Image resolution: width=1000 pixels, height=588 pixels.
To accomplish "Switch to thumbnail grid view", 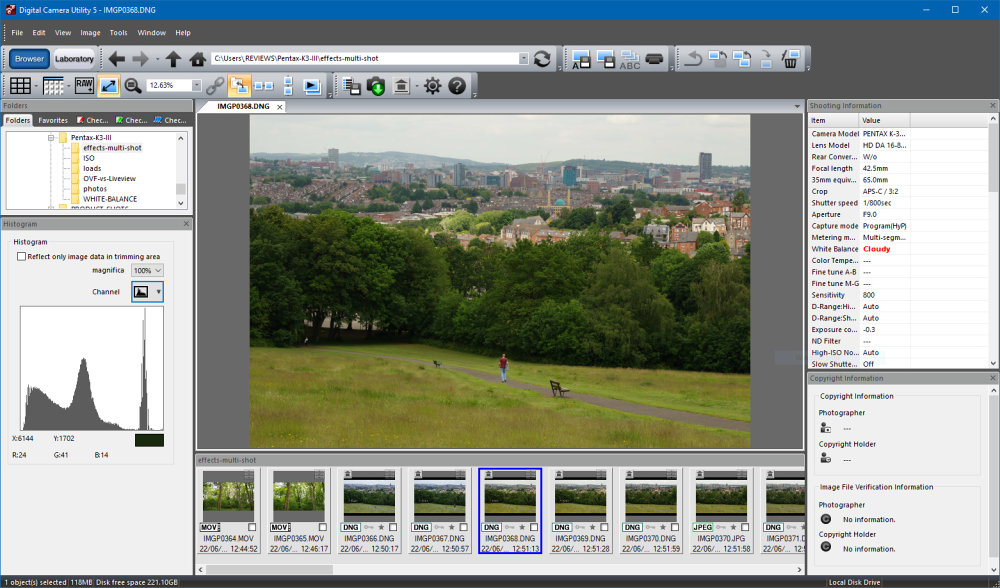I will tap(20, 85).
